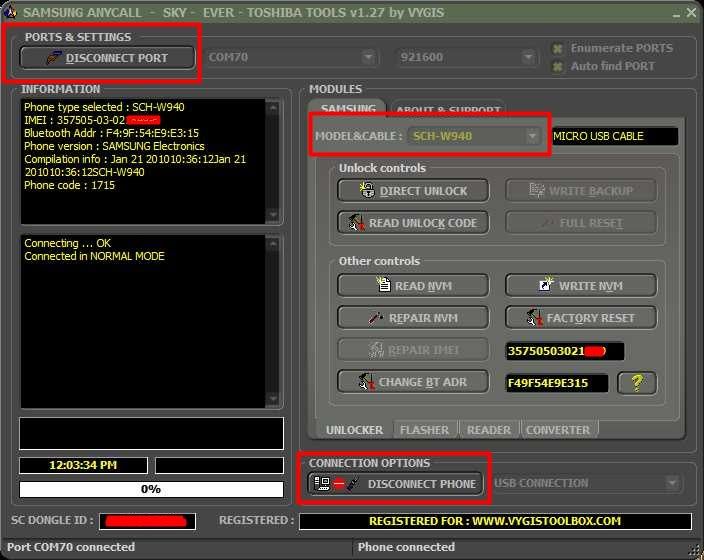Toggle the Enumerate PORTS checkbox
This screenshot has height=560, width=704.
point(557,49)
